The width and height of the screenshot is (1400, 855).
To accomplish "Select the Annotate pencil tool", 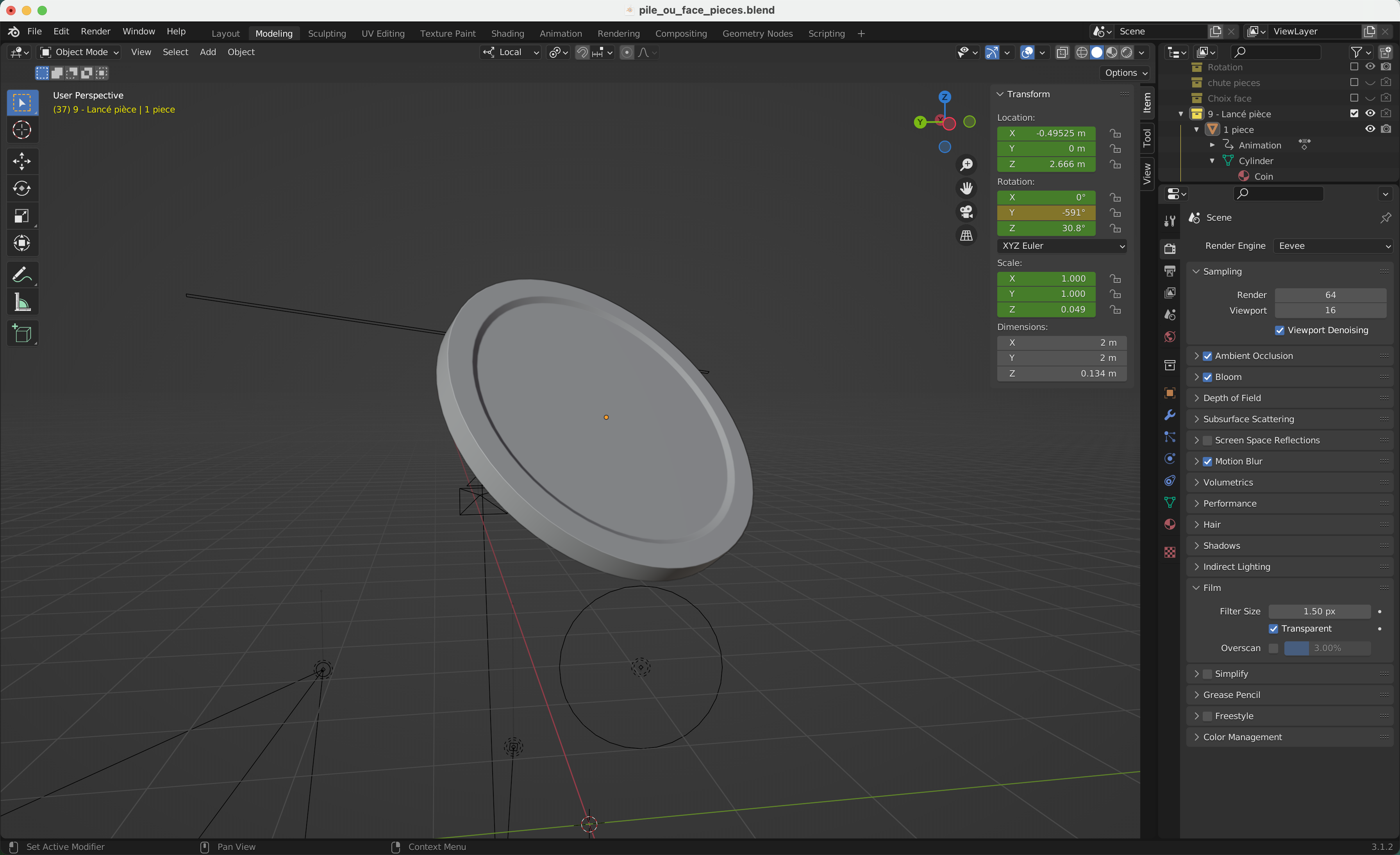I will pyautogui.click(x=21, y=275).
